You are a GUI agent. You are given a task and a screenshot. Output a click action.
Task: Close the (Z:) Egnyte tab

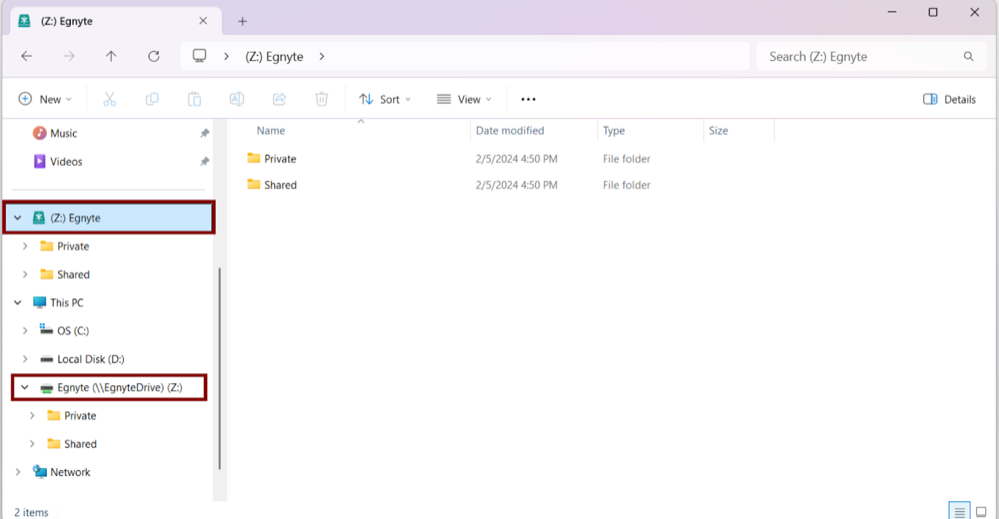[x=203, y=21]
